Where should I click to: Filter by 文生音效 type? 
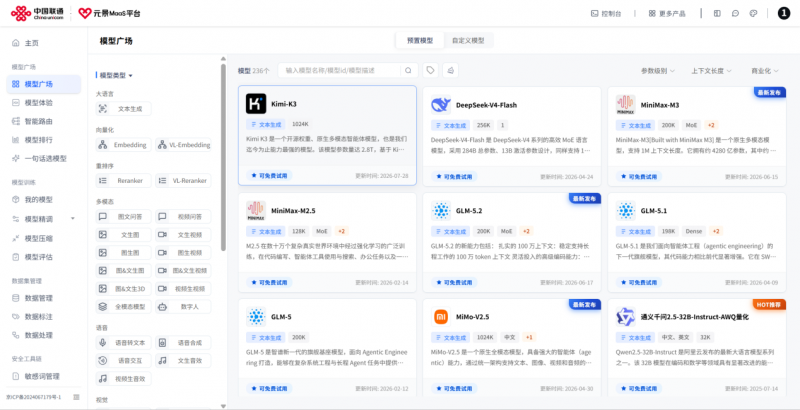[x=183, y=361]
